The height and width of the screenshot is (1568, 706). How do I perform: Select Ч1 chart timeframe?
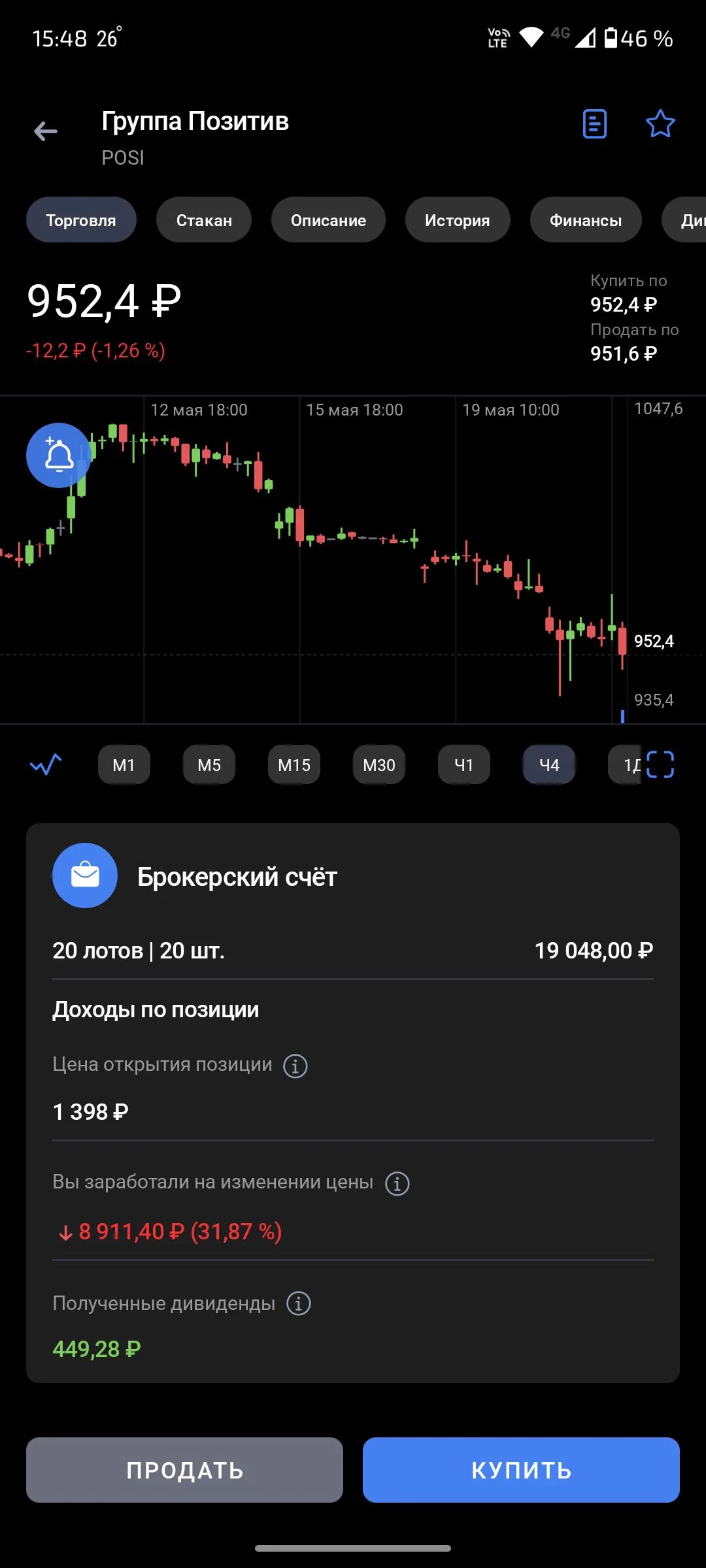point(464,764)
